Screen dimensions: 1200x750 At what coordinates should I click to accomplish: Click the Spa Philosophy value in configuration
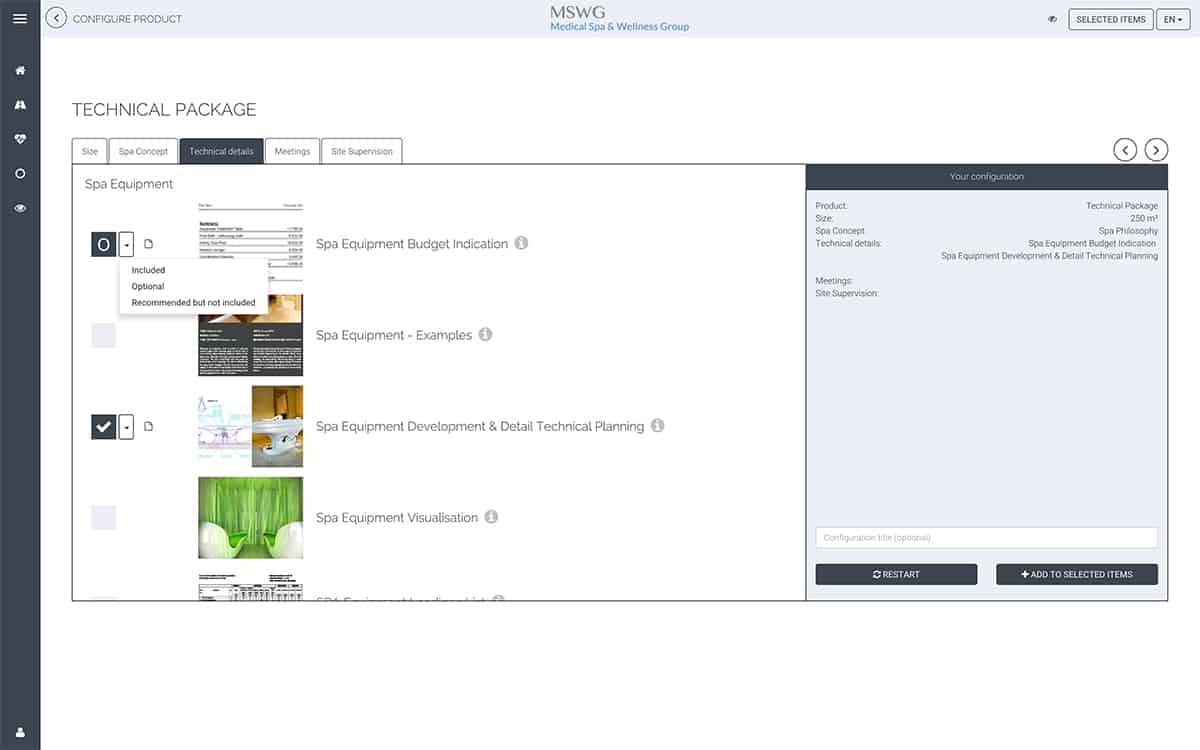pos(1128,231)
